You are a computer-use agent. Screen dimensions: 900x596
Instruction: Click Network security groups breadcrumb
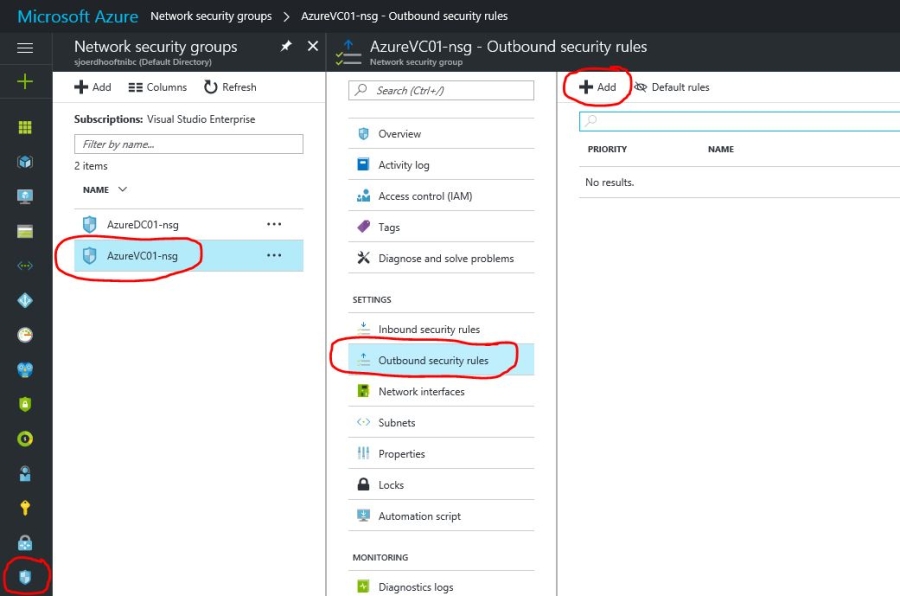(211, 16)
